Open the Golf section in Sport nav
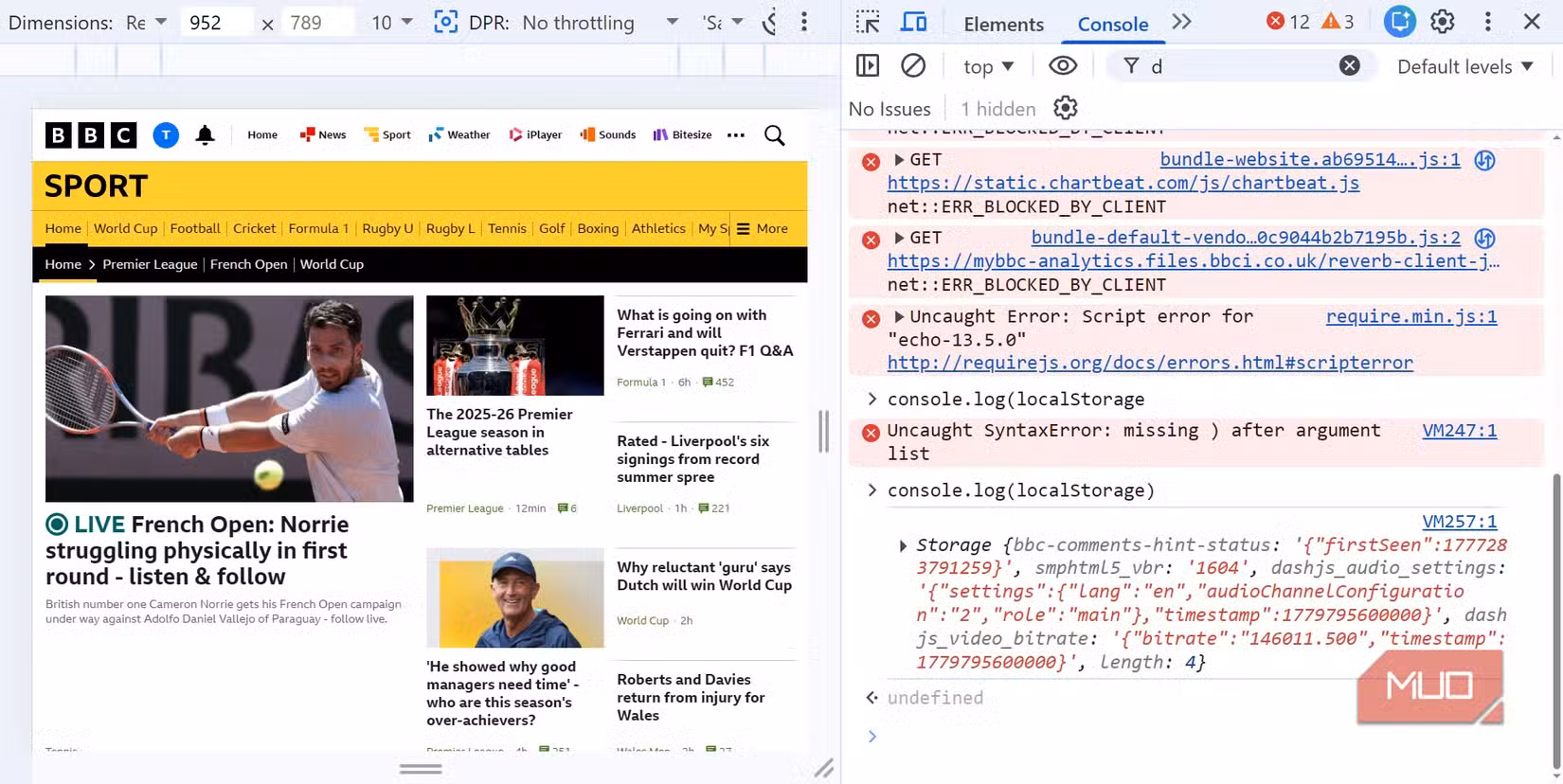The image size is (1563, 784). pos(551,228)
